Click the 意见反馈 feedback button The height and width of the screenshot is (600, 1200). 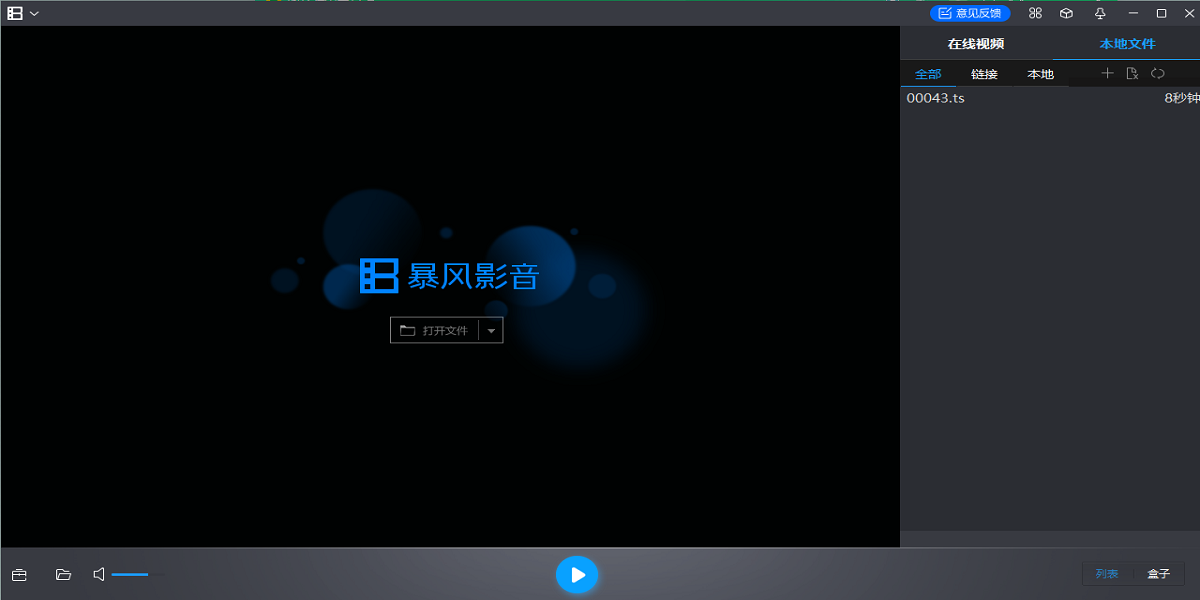968,13
